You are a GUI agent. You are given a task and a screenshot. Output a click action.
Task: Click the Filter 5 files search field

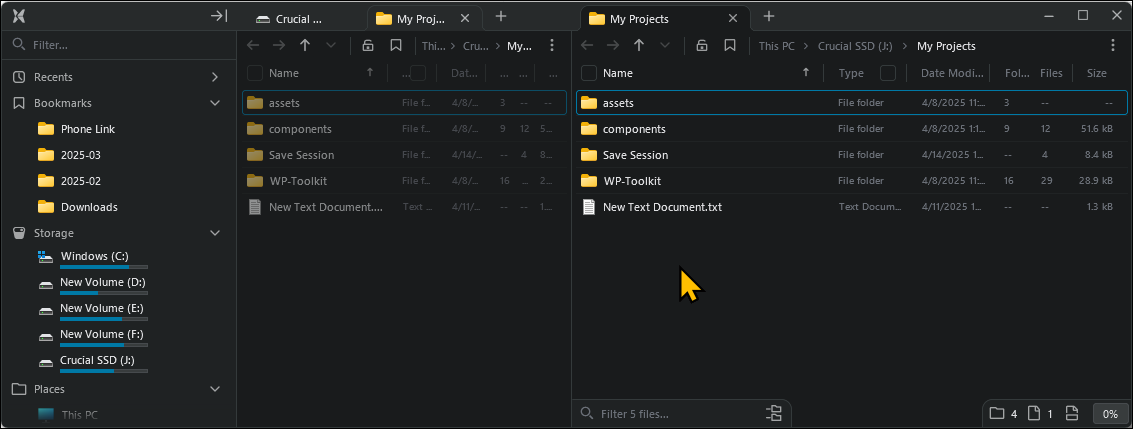[670, 413]
